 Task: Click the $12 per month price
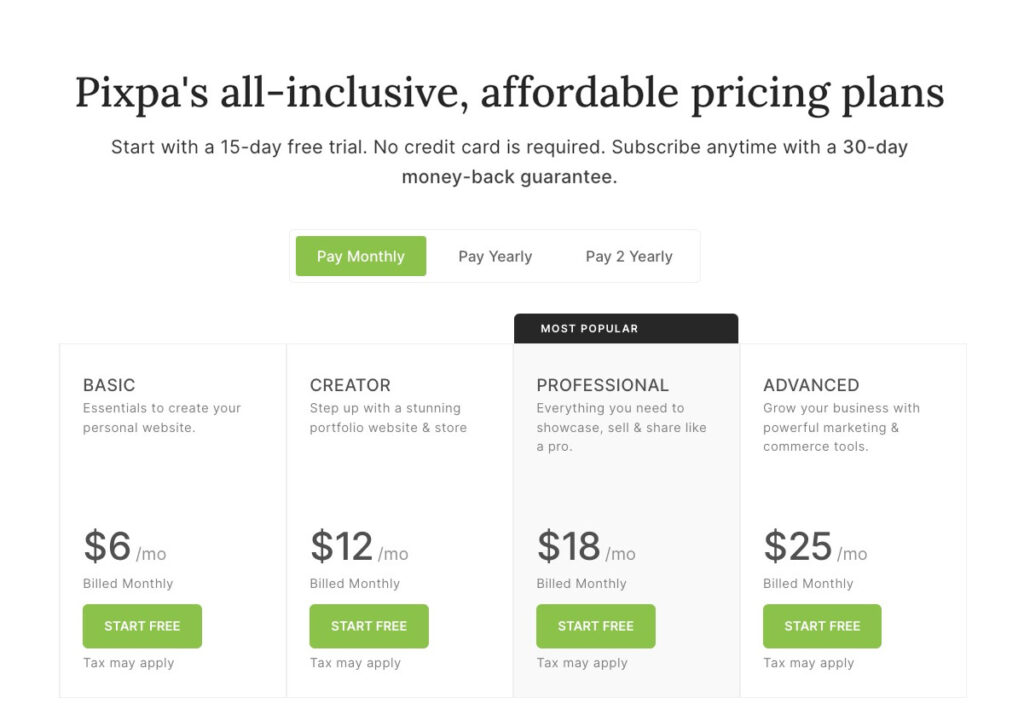tap(359, 547)
